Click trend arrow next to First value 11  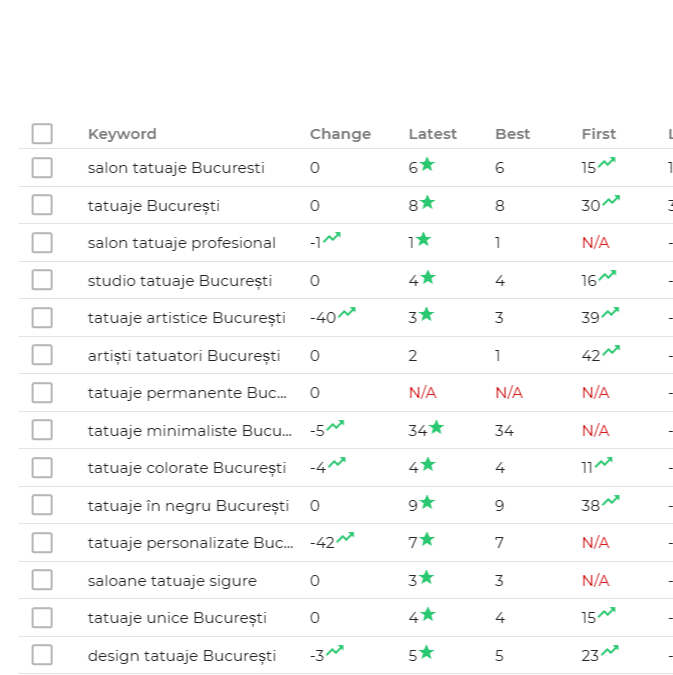coord(603,464)
